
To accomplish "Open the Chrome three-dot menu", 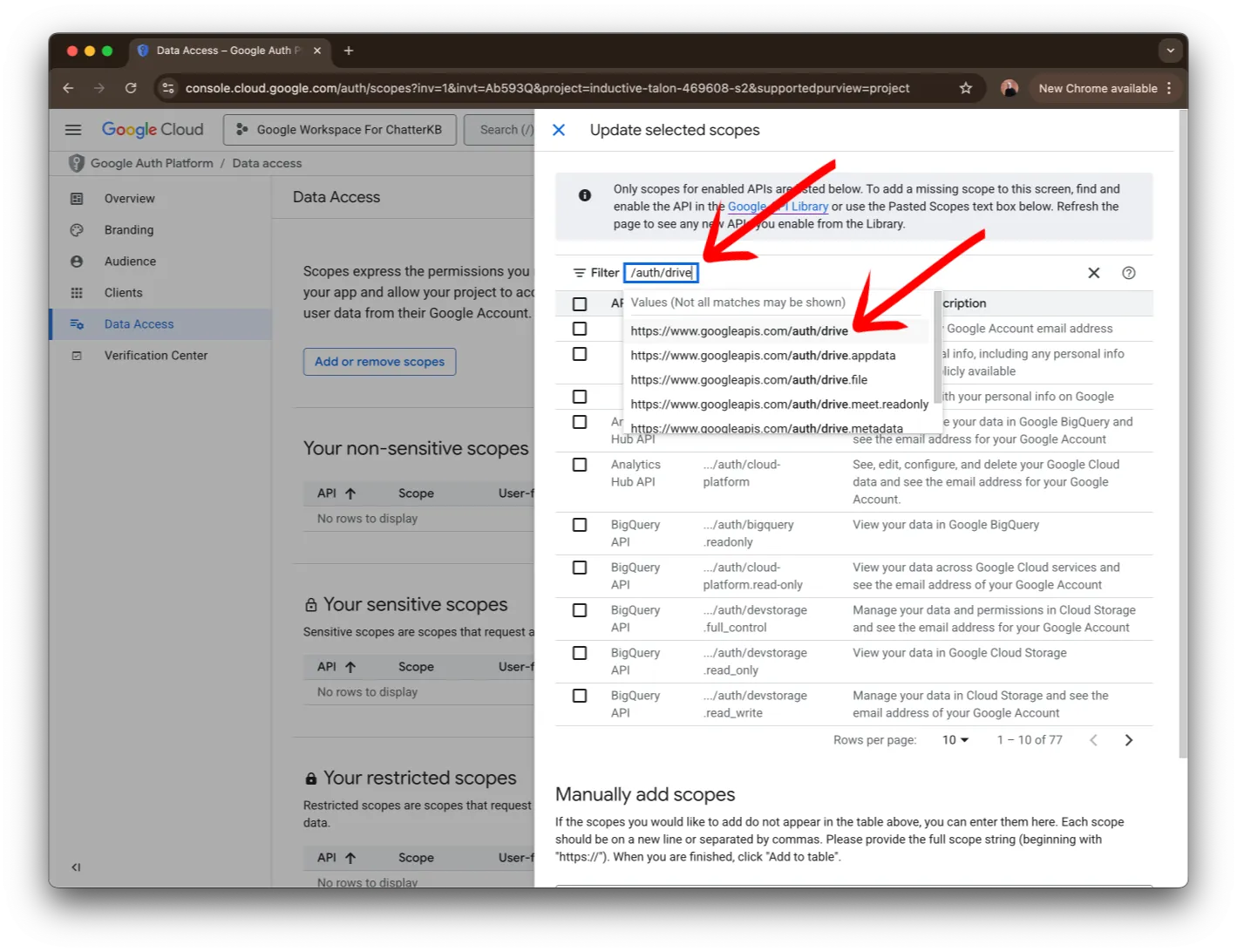I will click(x=1170, y=88).
